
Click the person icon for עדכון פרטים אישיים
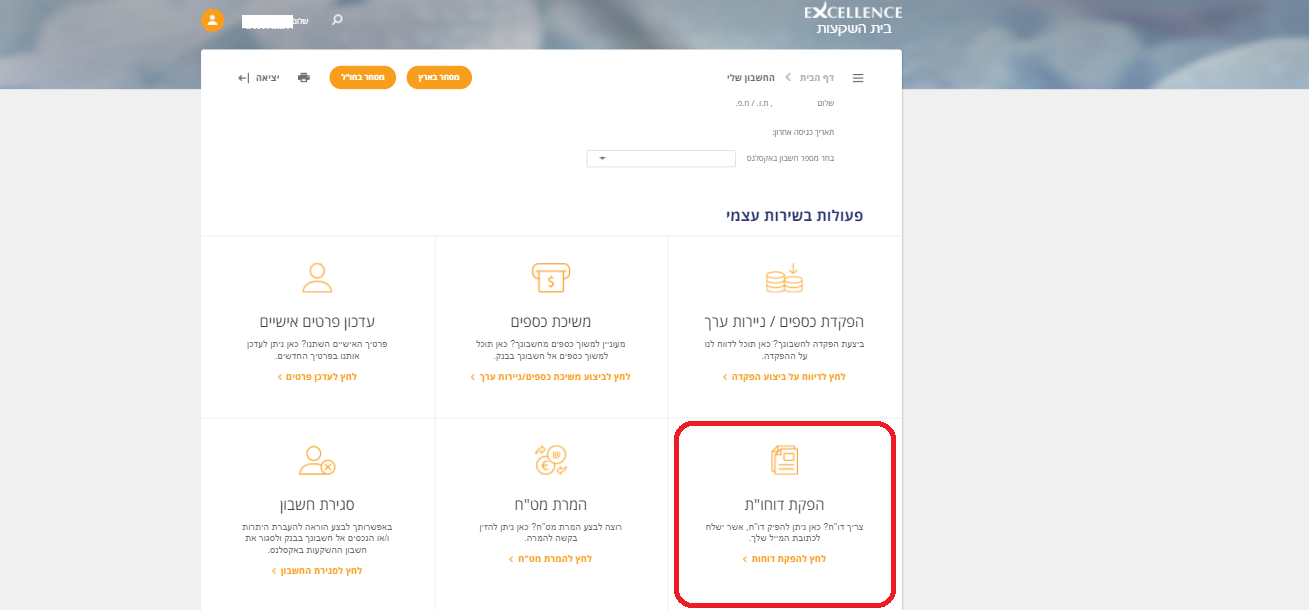tap(317, 278)
